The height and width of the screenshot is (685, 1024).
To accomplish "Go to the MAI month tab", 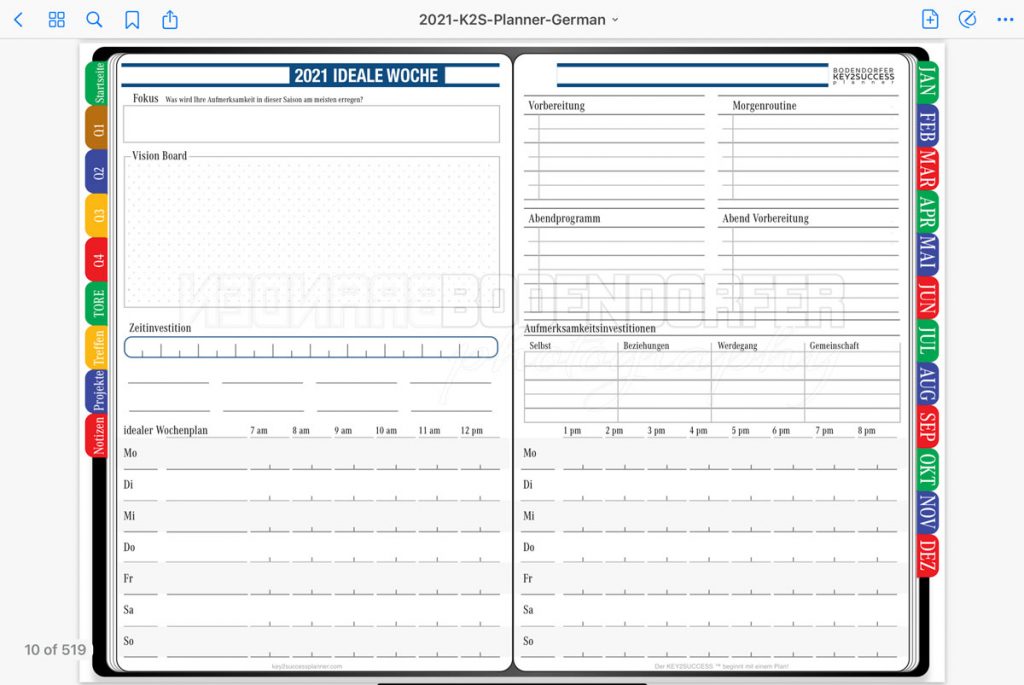I will point(927,255).
